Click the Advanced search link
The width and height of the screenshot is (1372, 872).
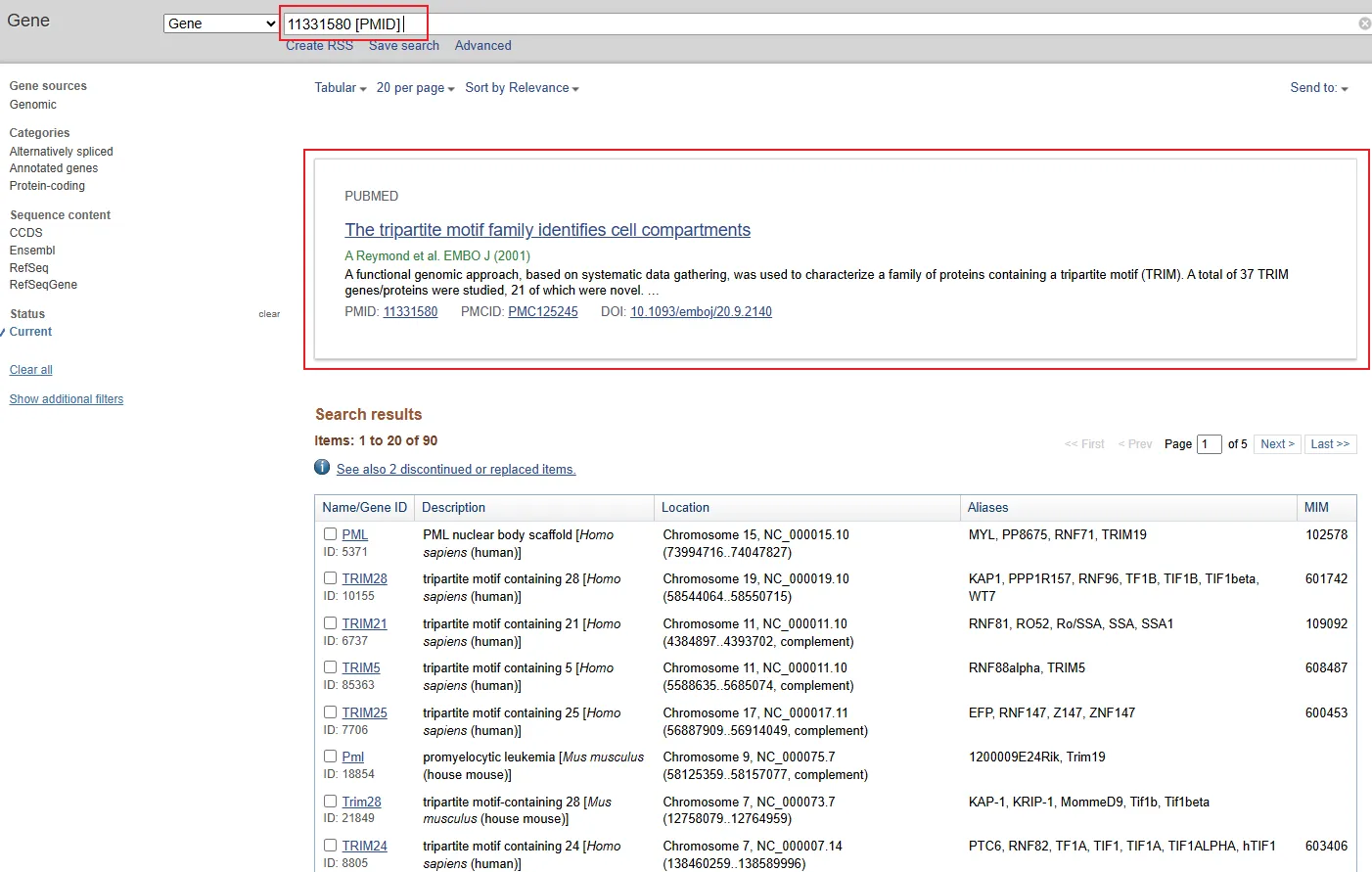click(x=482, y=46)
